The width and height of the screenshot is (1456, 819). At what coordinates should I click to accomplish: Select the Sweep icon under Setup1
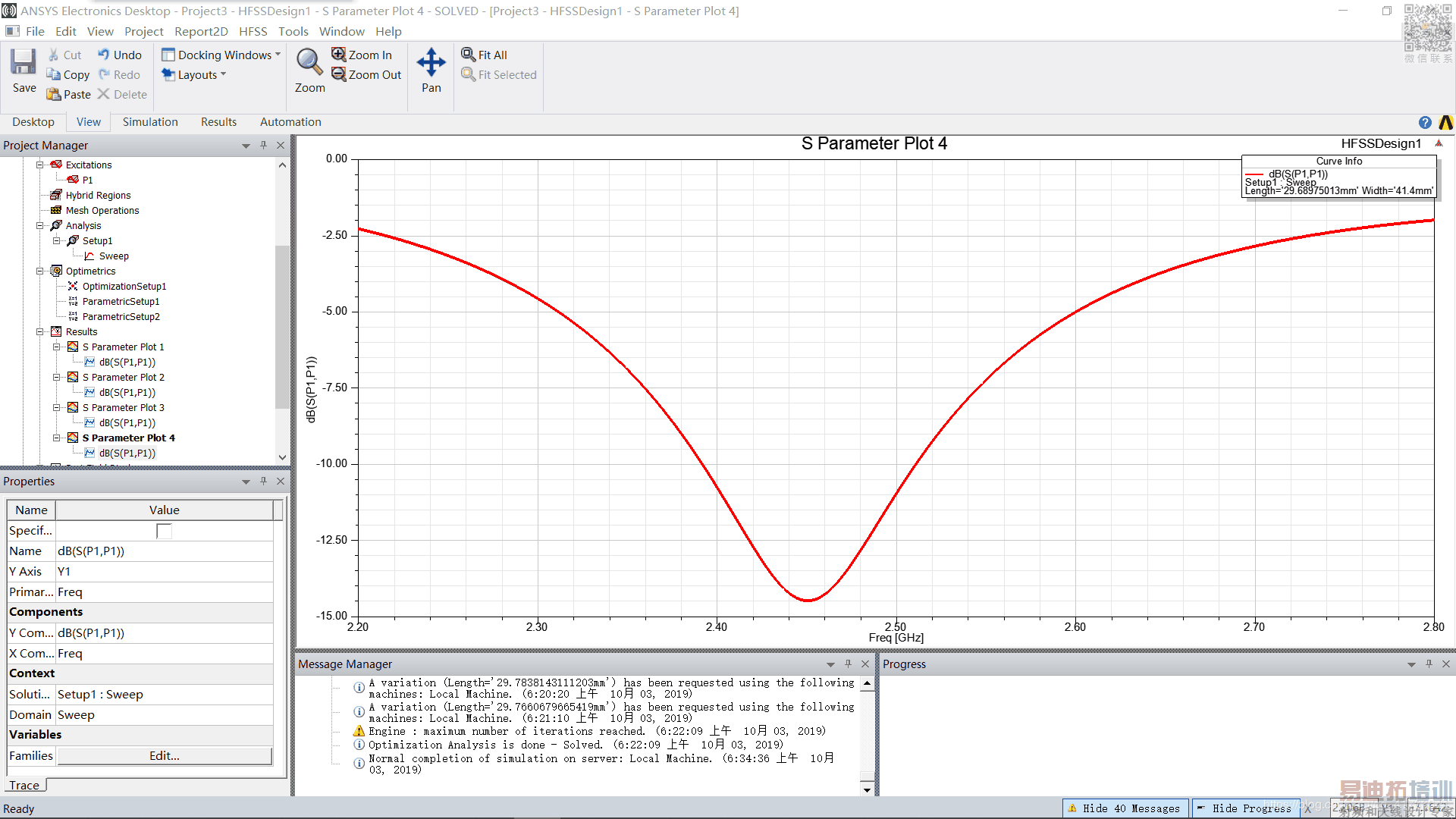pos(89,256)
